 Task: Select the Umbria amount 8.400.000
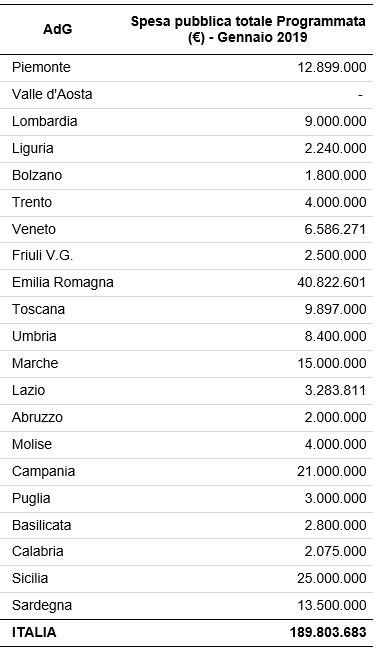click(x=335, y=336)
